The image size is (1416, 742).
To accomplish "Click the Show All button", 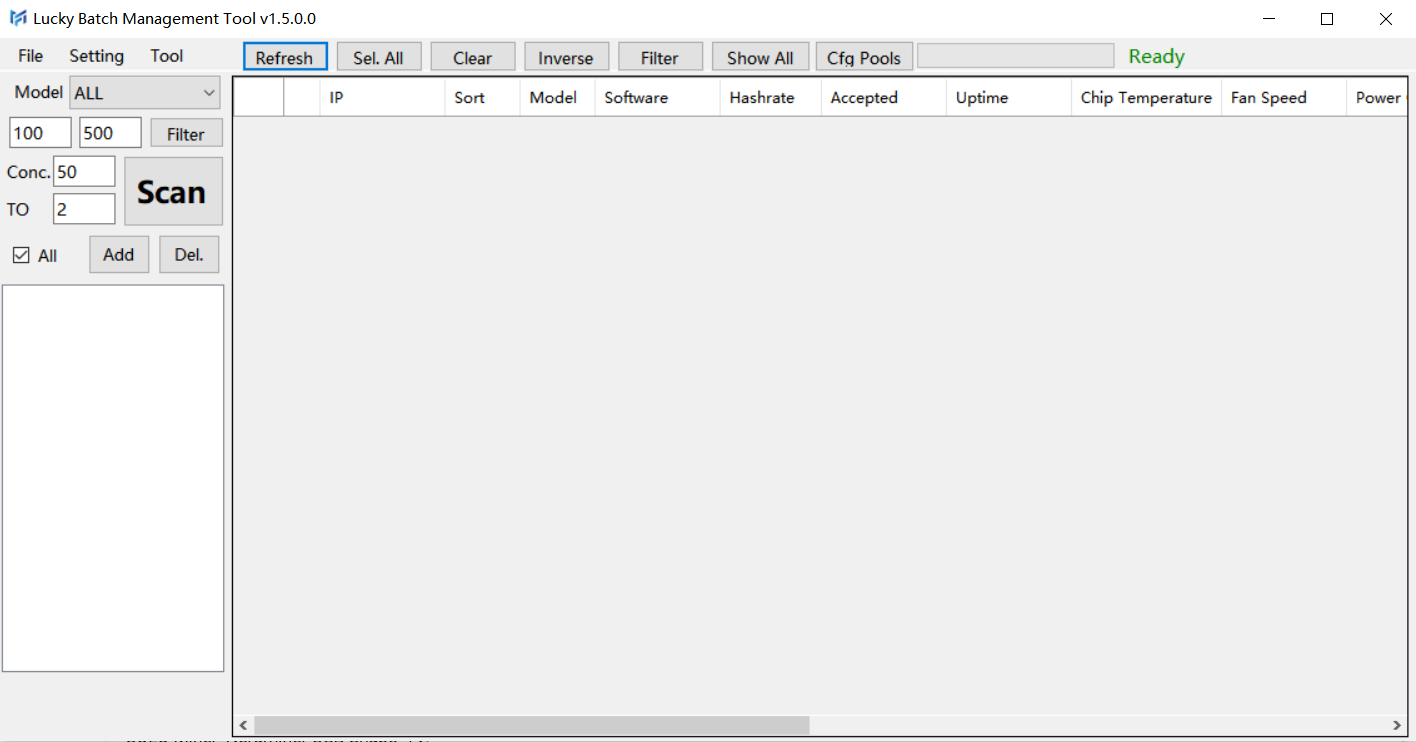I will [x=760, y=58].
